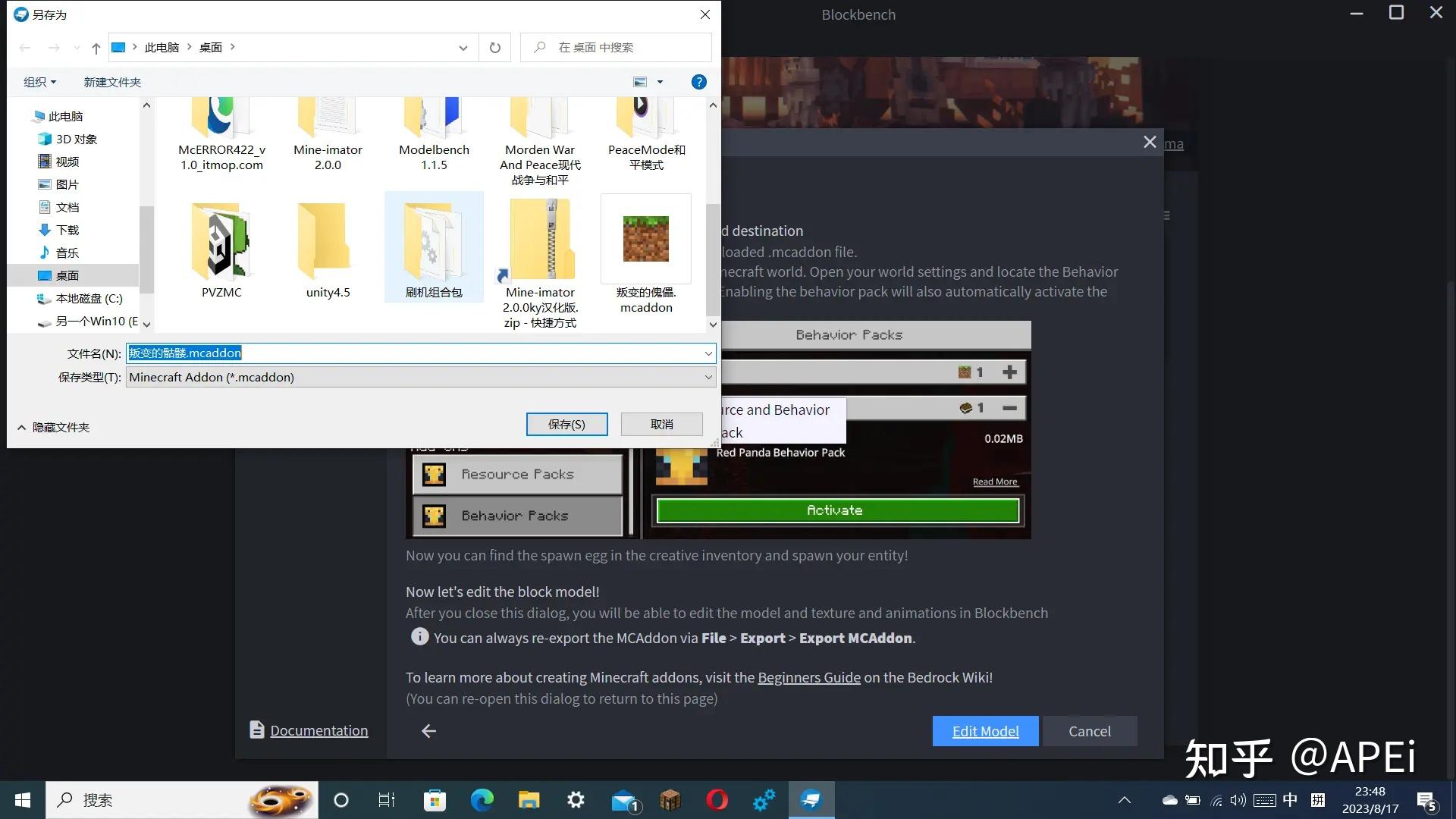Select the unity4.5 folder
The image size is (1456, 819).
[328, 249]
